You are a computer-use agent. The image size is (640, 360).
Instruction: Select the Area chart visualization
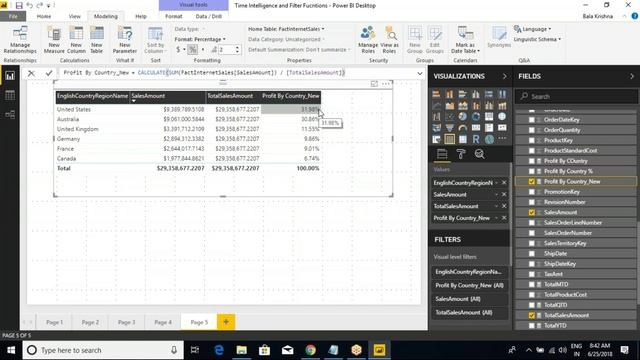pos(449,106)
